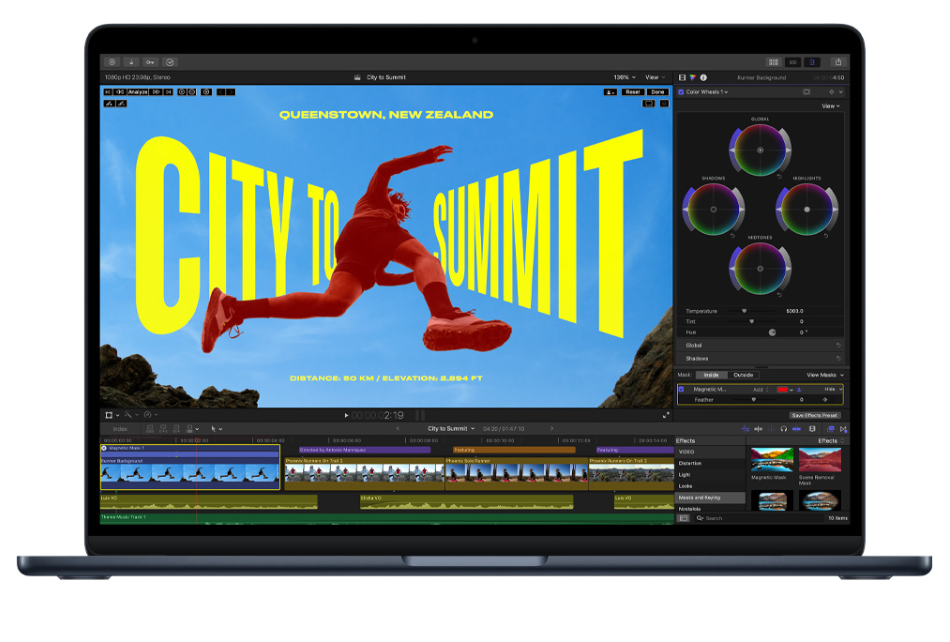The width and height of the screenshot is (950, 642).
Task: Disable the Color Wheels 1 checkbox
Action: coord(682,92)
